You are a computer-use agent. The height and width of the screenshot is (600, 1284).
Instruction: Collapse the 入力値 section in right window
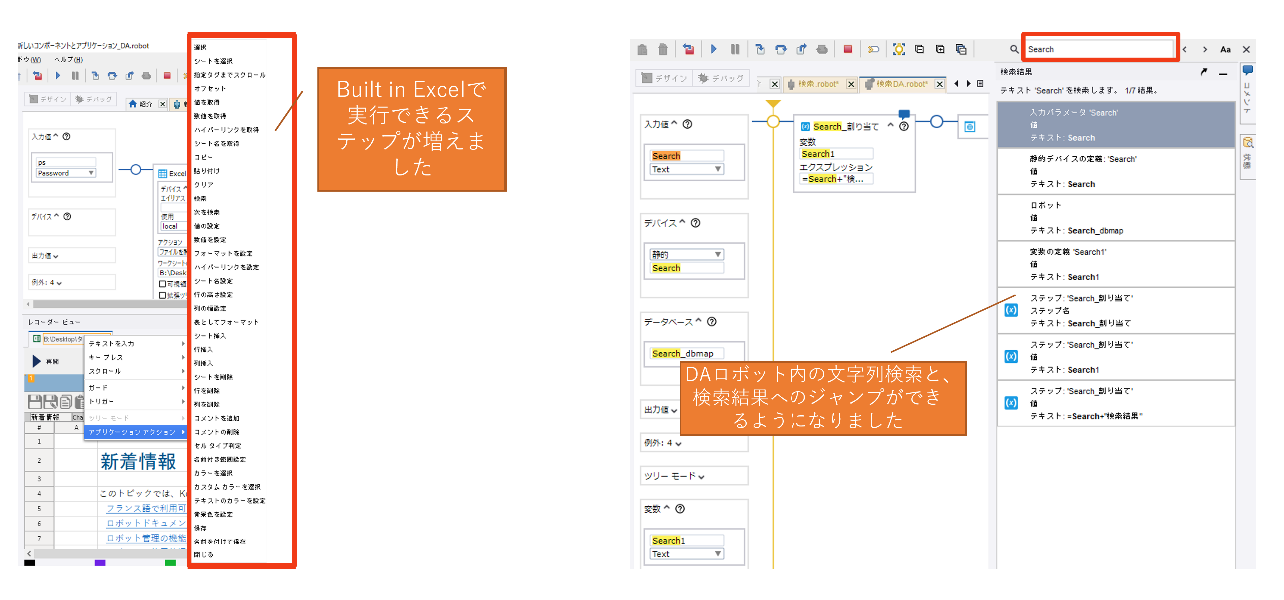pyautogui.click(x=673, y=124)
